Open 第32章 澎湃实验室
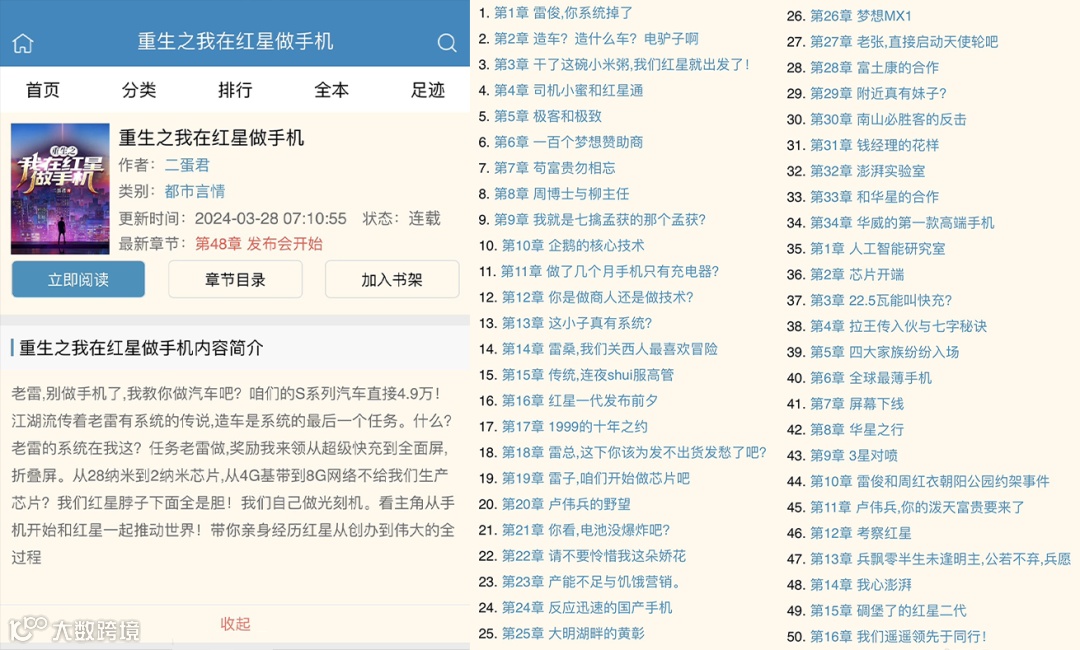This screenshot has height=650, width=1080. coord(868,171)
